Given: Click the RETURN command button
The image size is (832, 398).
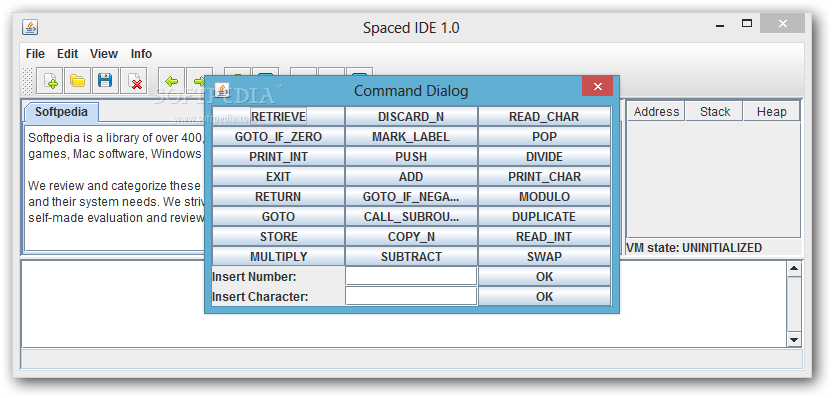Looking at the screenshot, I should (x=279, y=196).
